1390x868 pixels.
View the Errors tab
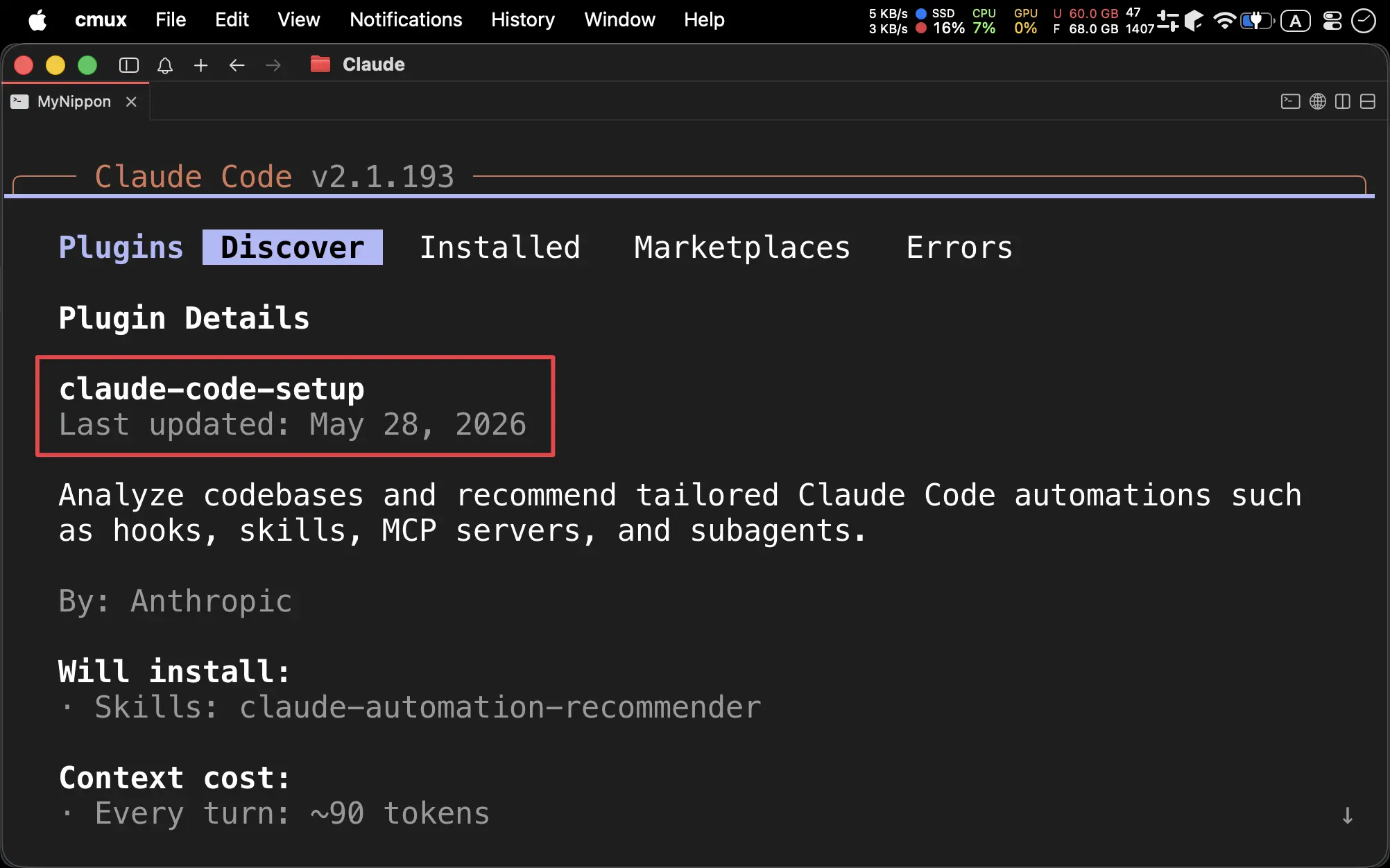959,248
